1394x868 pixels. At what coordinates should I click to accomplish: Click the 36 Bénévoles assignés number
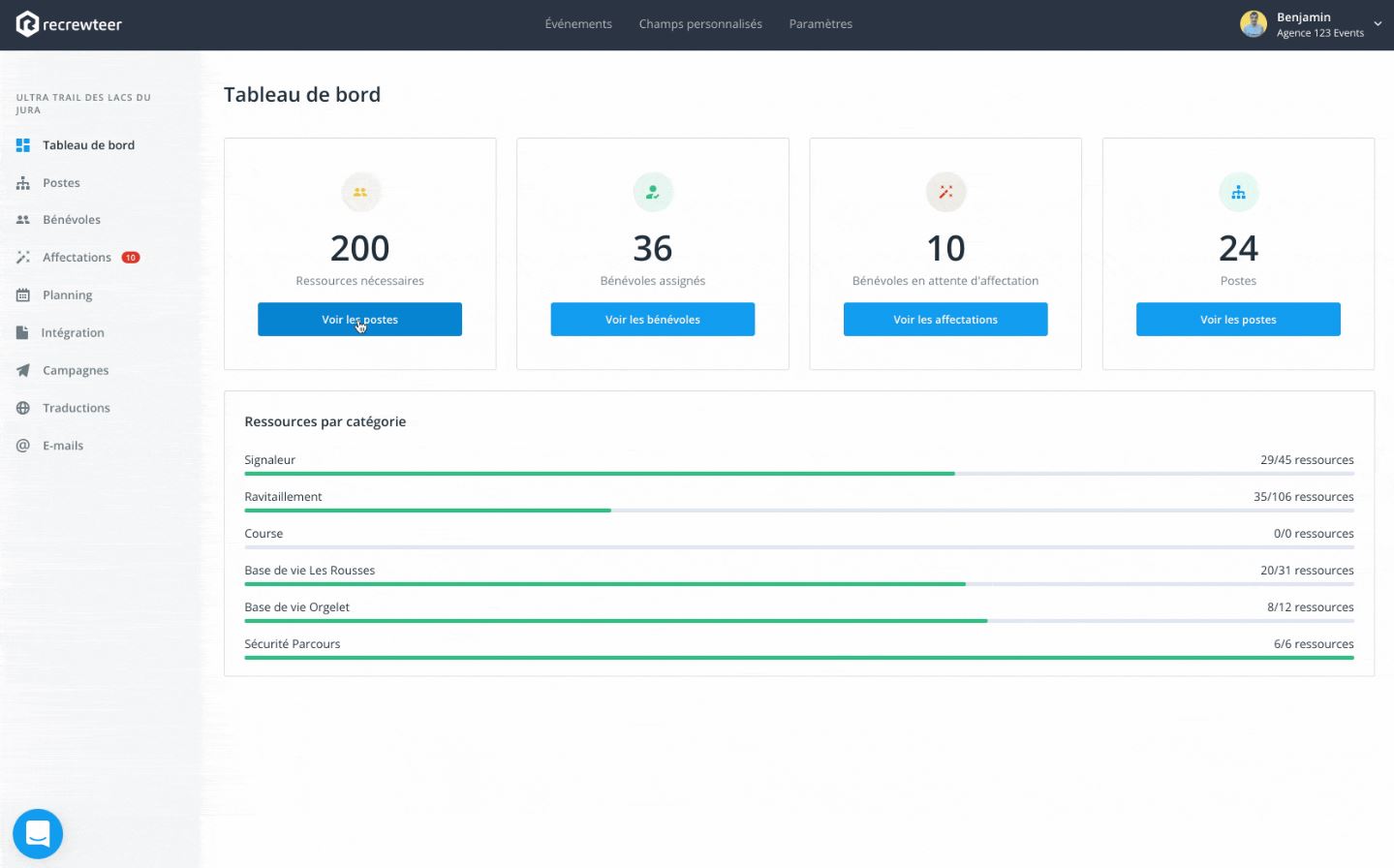(653, 249)
